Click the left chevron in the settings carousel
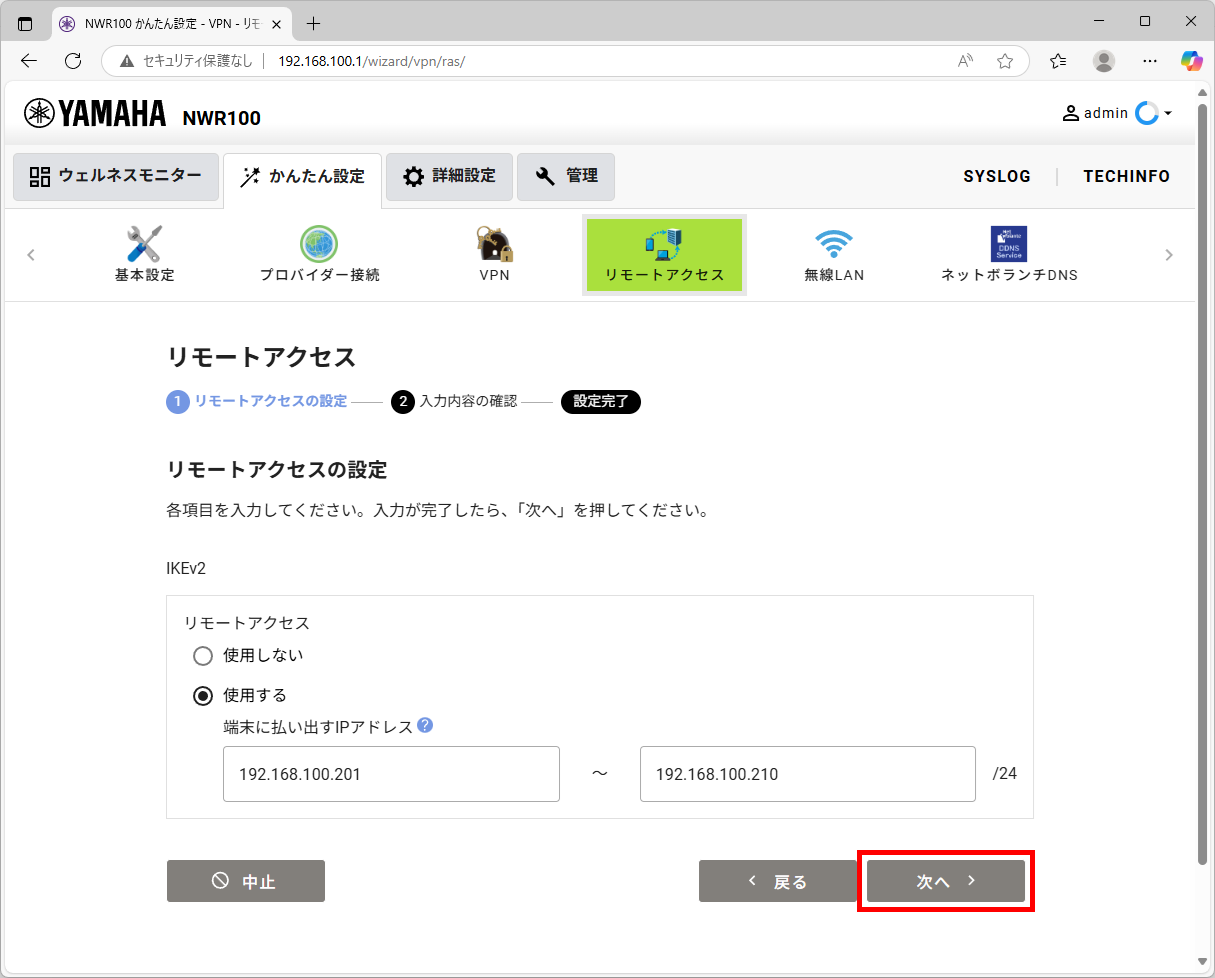 (x=31, y=255)
